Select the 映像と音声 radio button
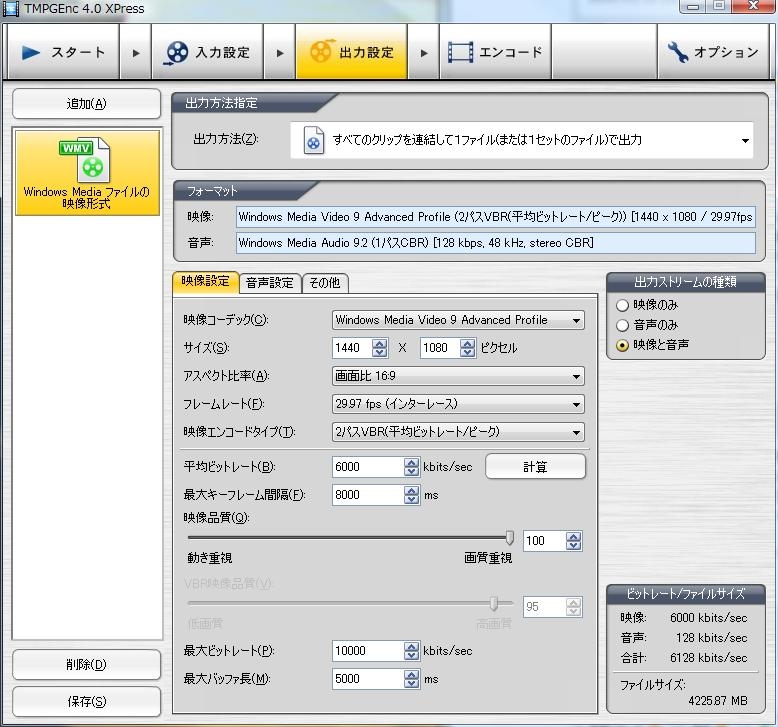 tap(622, 345)
